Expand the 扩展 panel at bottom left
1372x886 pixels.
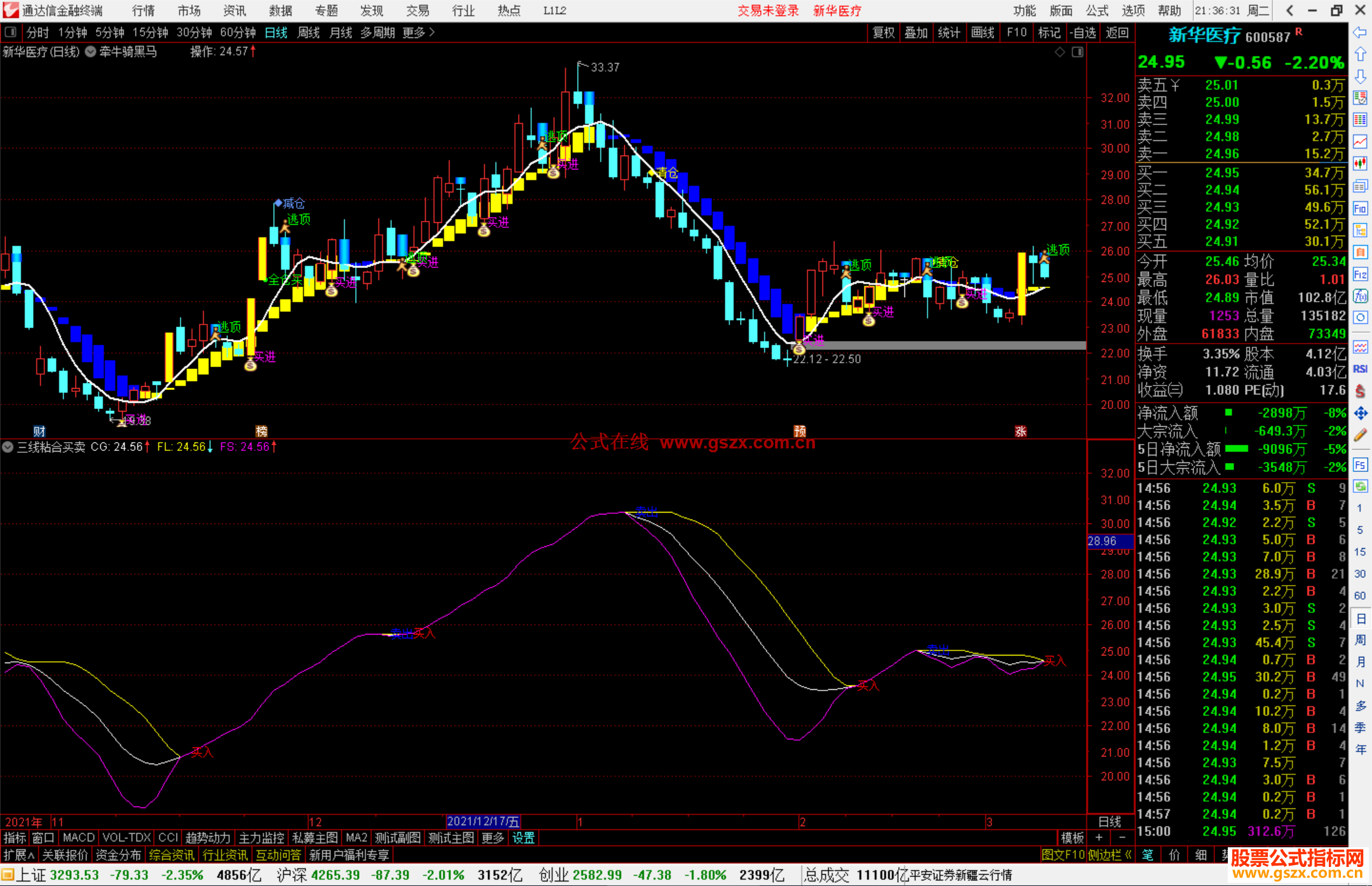[18, 855]
